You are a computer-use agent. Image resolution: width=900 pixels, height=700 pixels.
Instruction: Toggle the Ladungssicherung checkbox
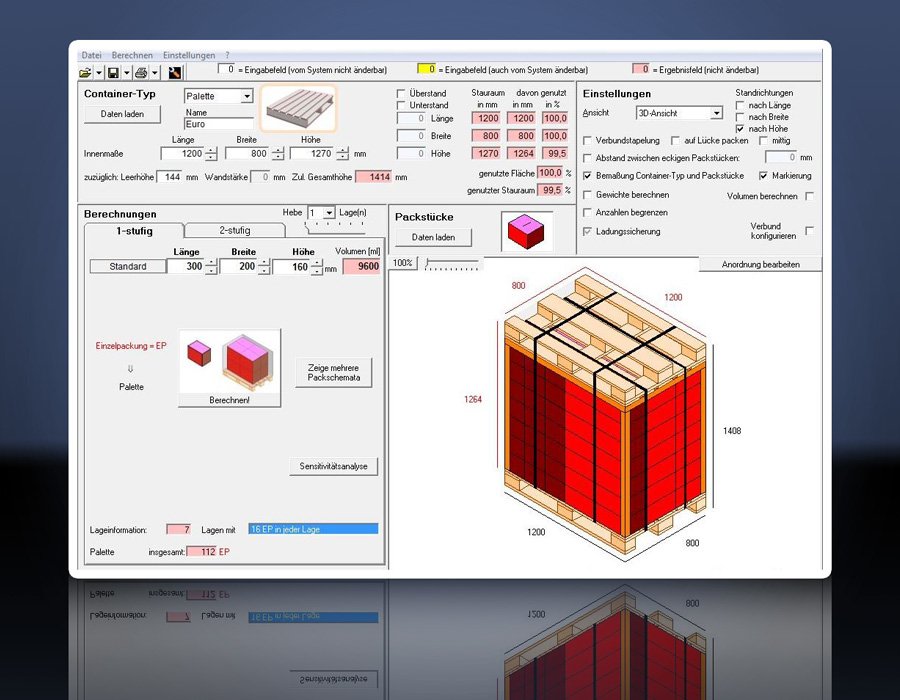pos(587,231)
